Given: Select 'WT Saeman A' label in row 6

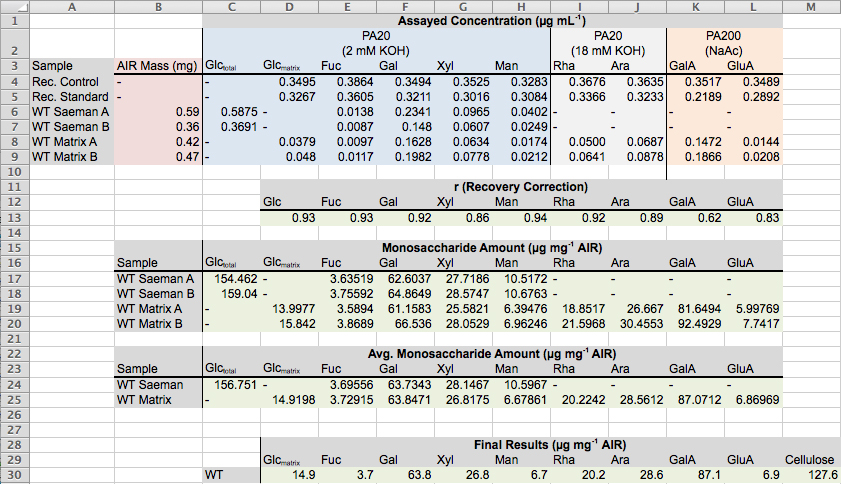Looking at the screenshot, I should click(x=72, y=112).
